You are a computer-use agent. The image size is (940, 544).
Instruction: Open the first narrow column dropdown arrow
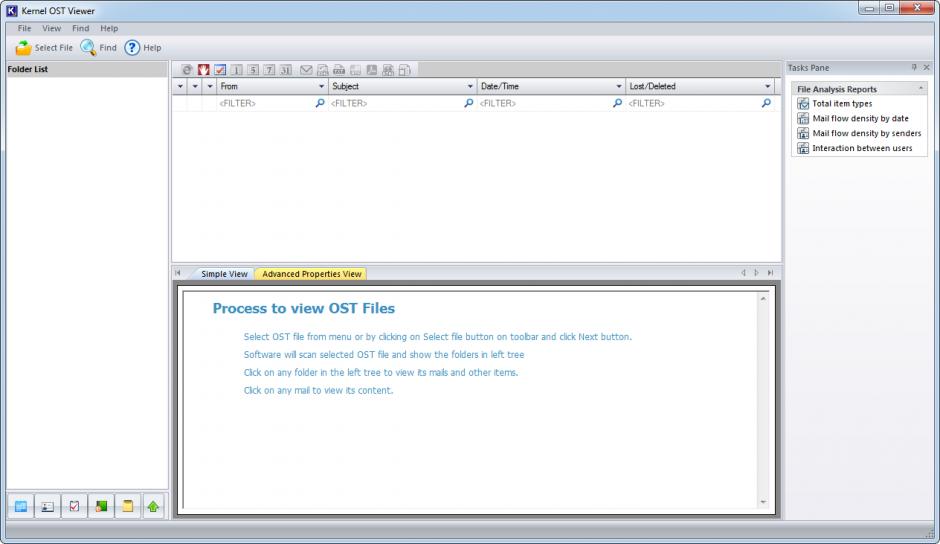click(x=180, y=86)
